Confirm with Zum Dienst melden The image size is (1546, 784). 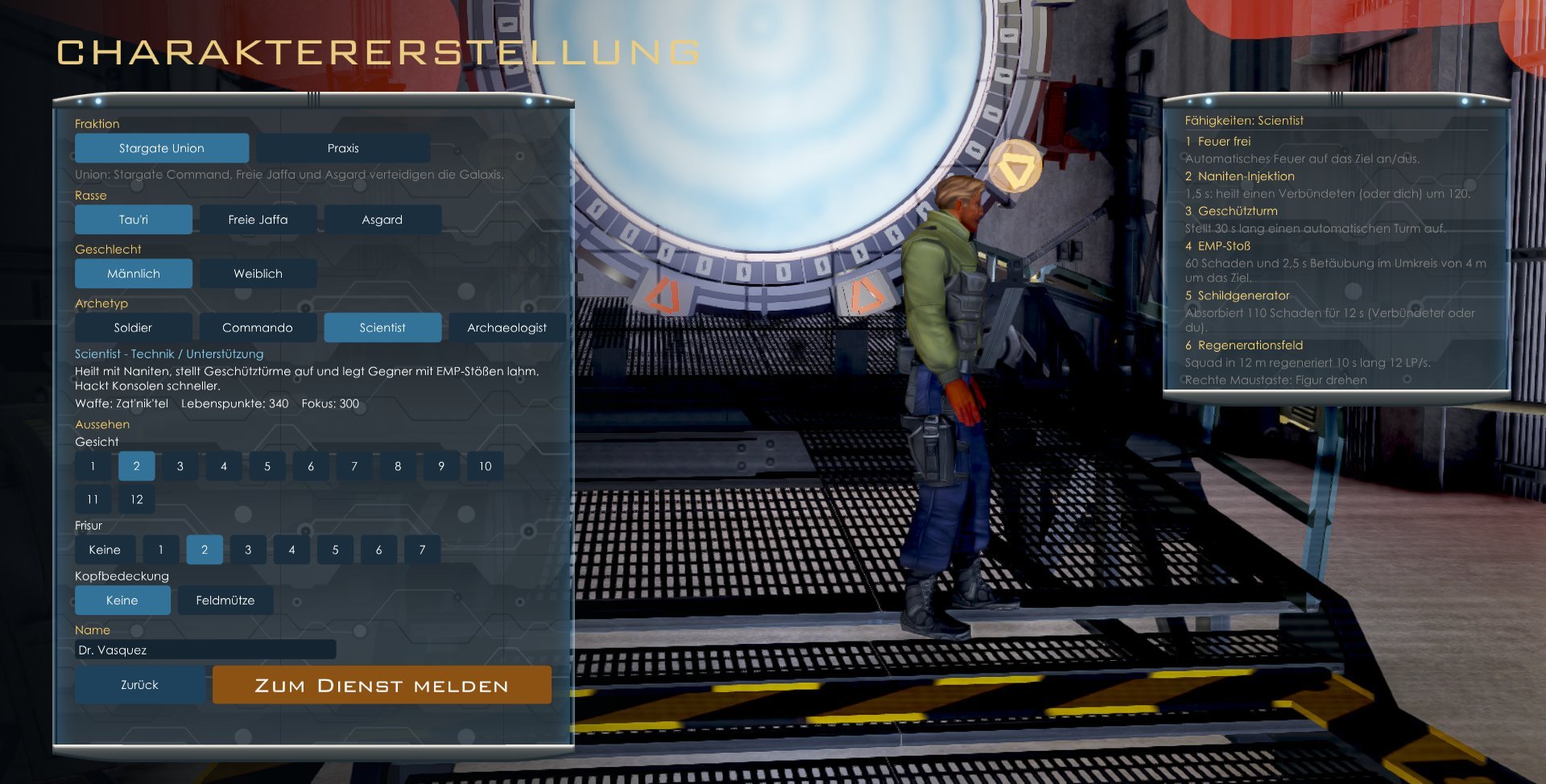click(382, 685)
